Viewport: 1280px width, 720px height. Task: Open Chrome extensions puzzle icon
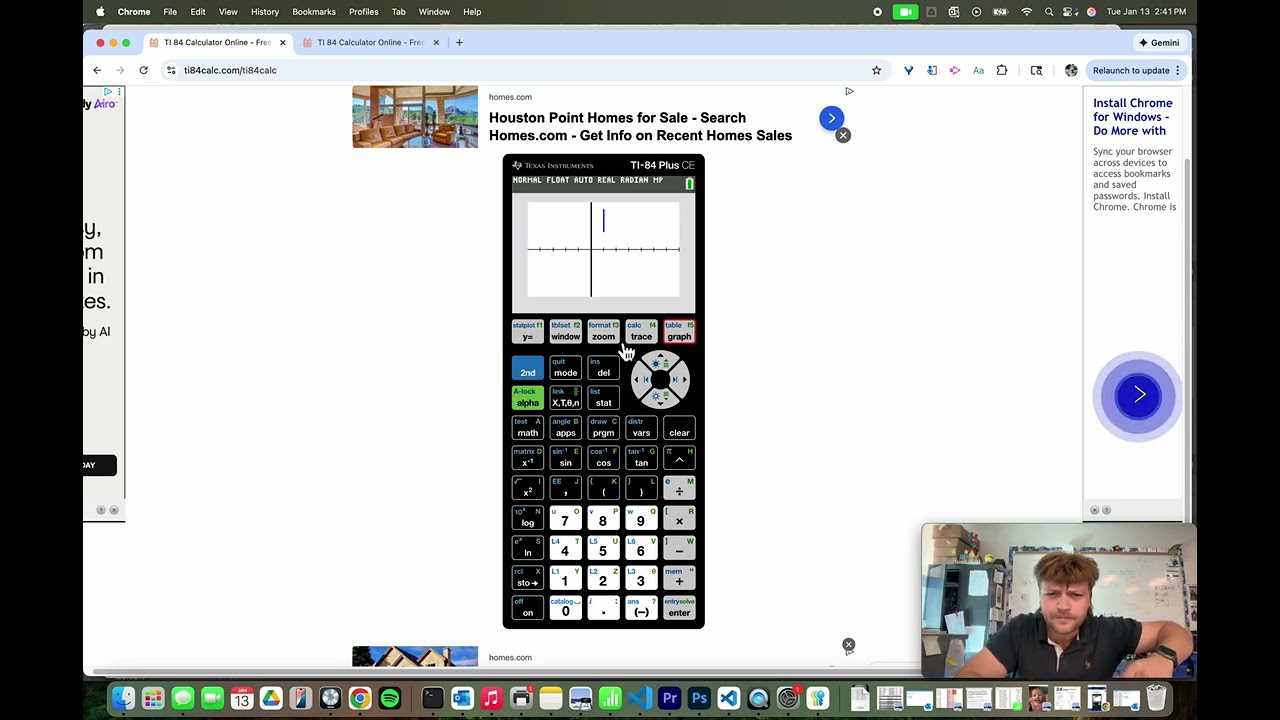coord(1002,70)
